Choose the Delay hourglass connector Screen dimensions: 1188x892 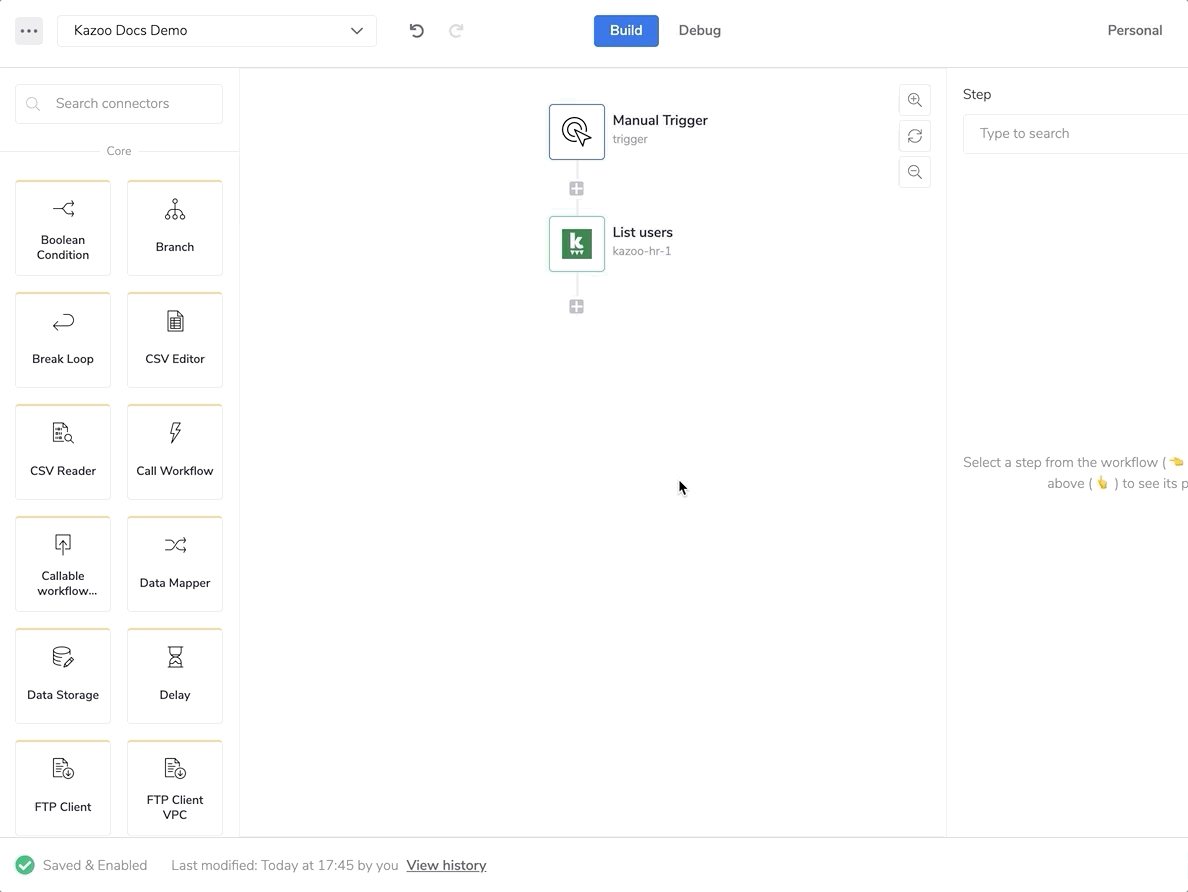point(175,676)
